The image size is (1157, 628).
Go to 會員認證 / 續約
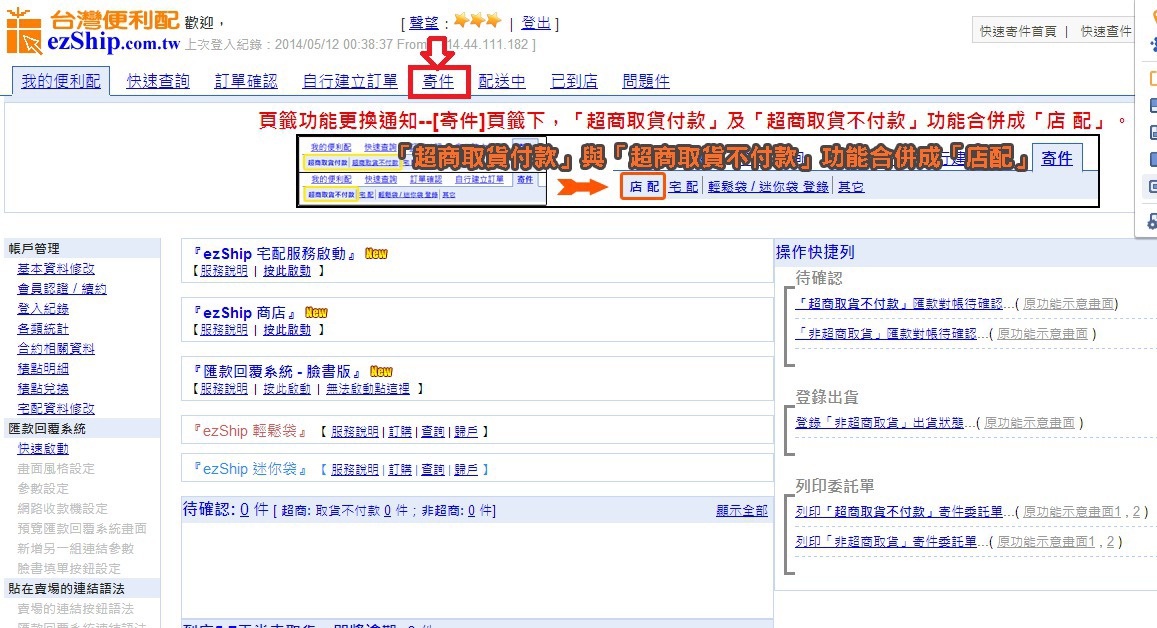click(62, 289)
